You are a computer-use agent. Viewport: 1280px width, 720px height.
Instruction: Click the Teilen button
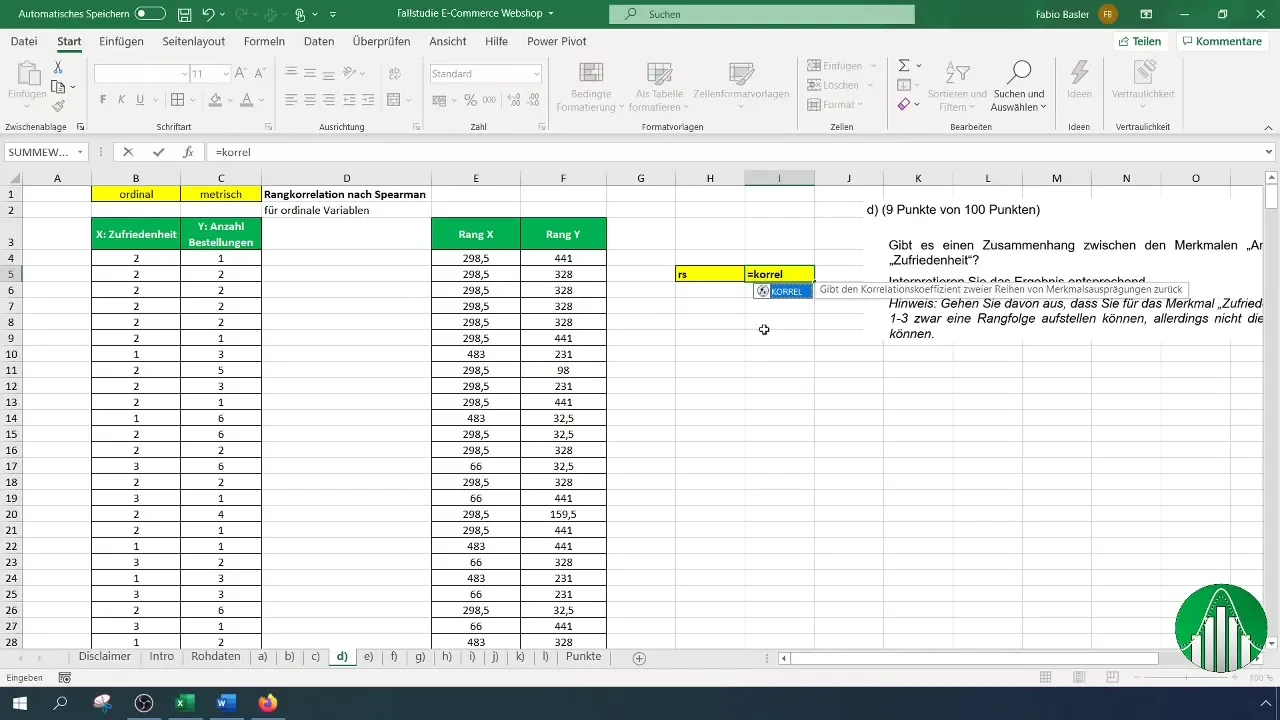(x=1139, y=41)
